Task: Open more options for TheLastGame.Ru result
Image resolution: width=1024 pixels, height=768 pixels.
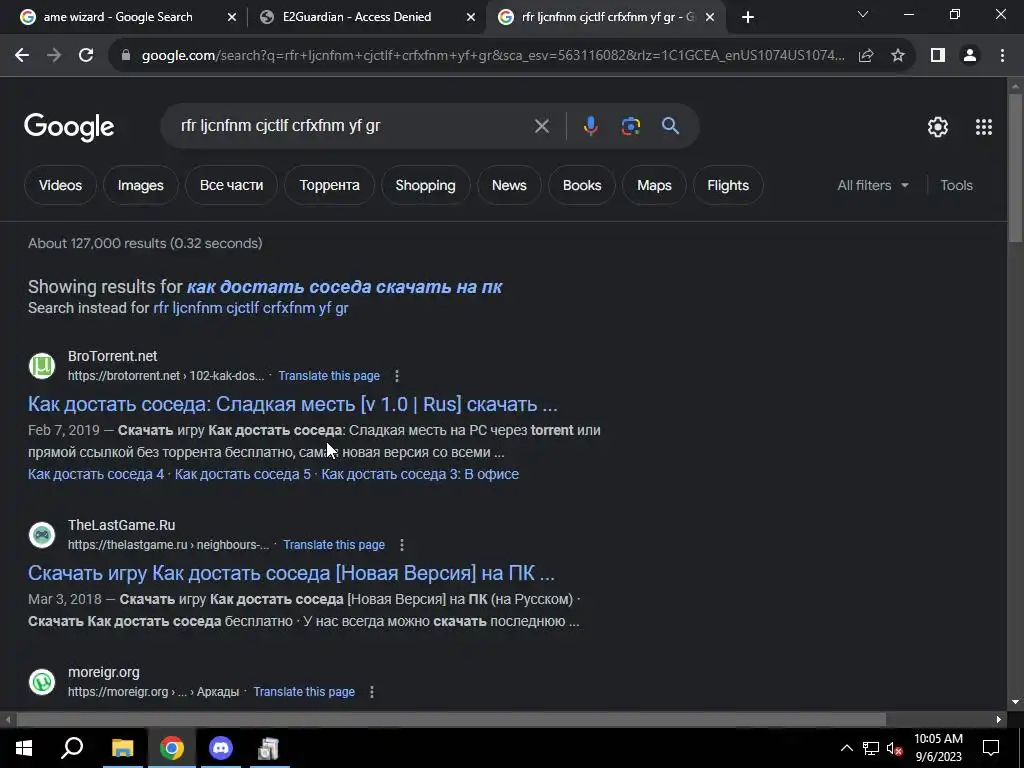Action: 402,545
